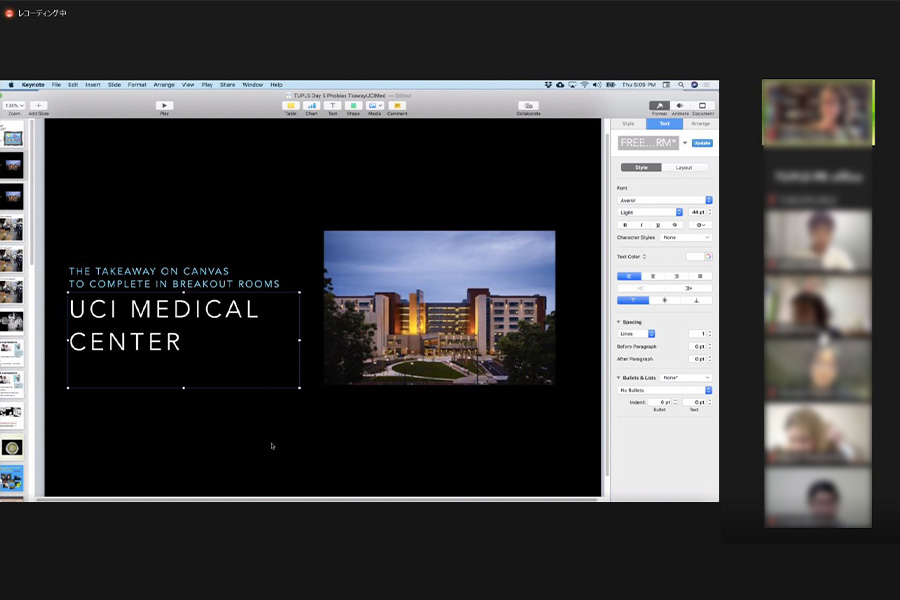Toggle Italic formatting

pyautogui.click(x=641, y=225)
